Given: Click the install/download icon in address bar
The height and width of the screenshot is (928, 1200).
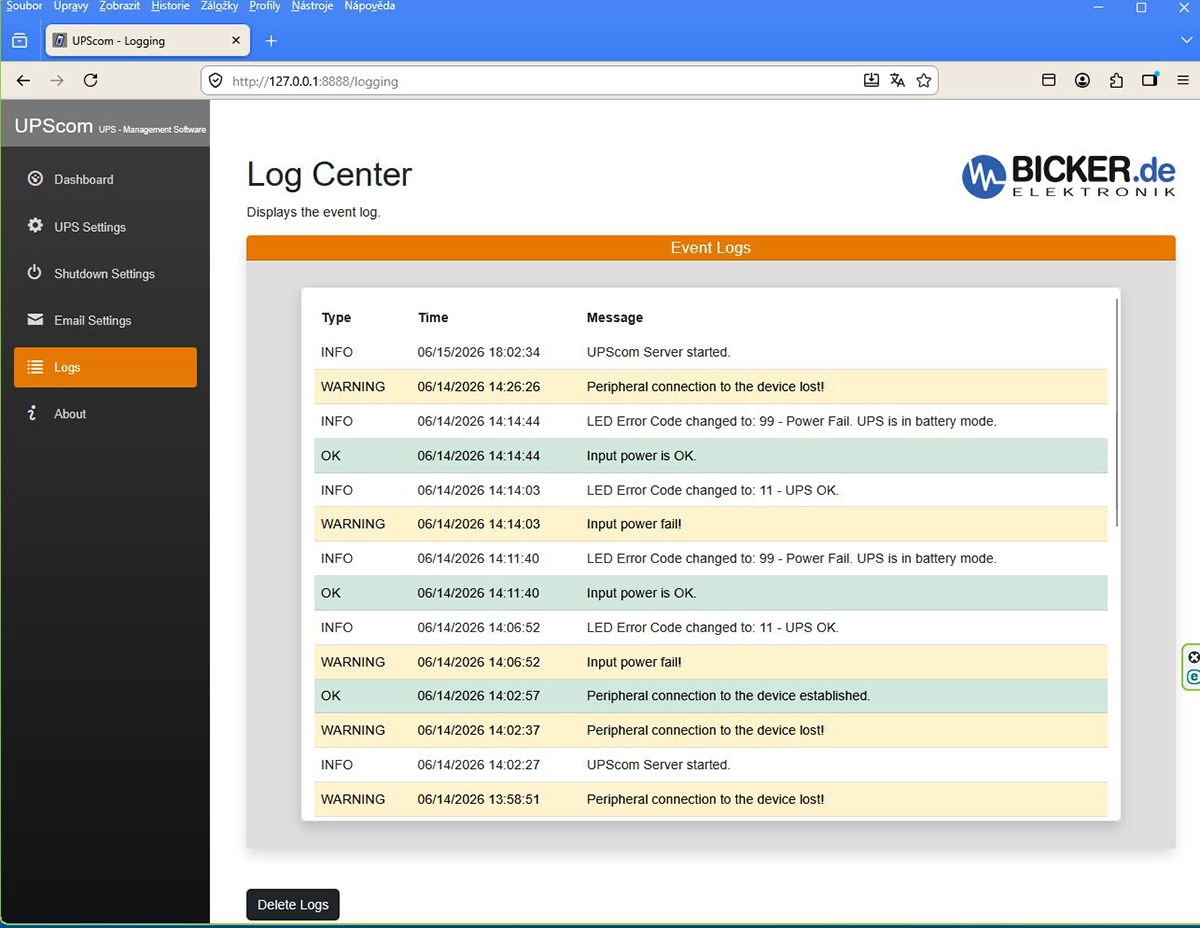Looking at the screenshot, I should pyautogui.click(x=871, y=81).
